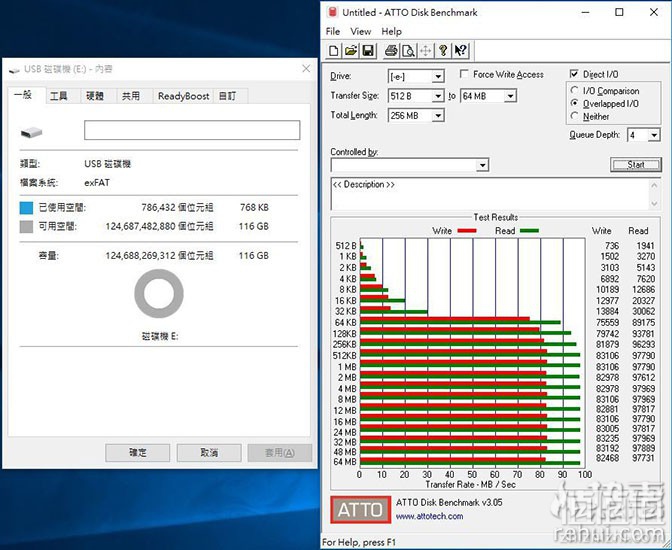Viewport: 672px width, 550px height.
Task: Select I/O Comparison radio button
Action: [x=575, y=90]
